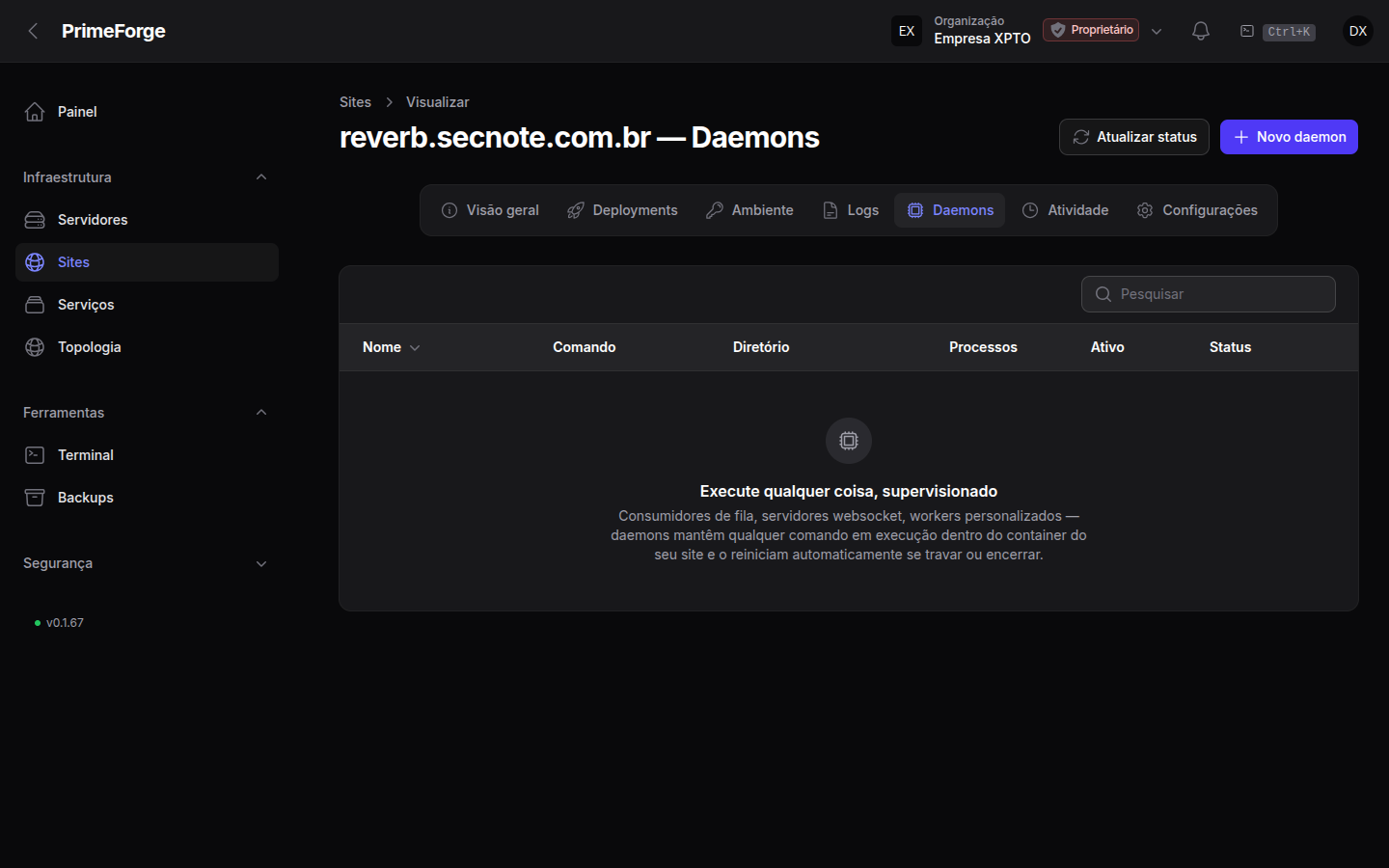This screenshot has width=1389, height=868.
Task: Open Terminal in the sidebar
Action: click(147, 455)
